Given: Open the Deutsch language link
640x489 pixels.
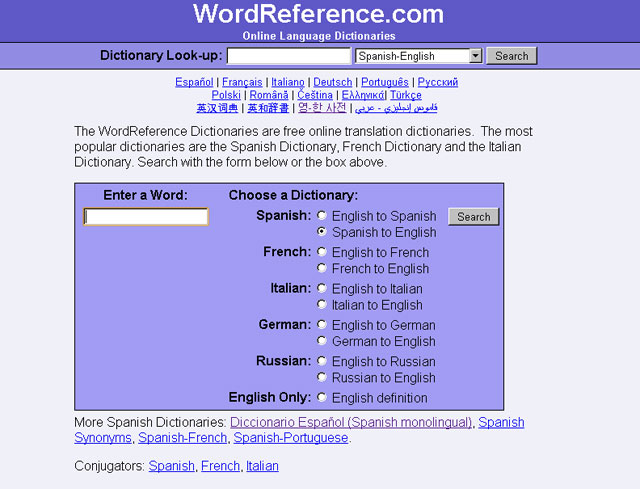Looking at the screenshot, I should [333, 82].
